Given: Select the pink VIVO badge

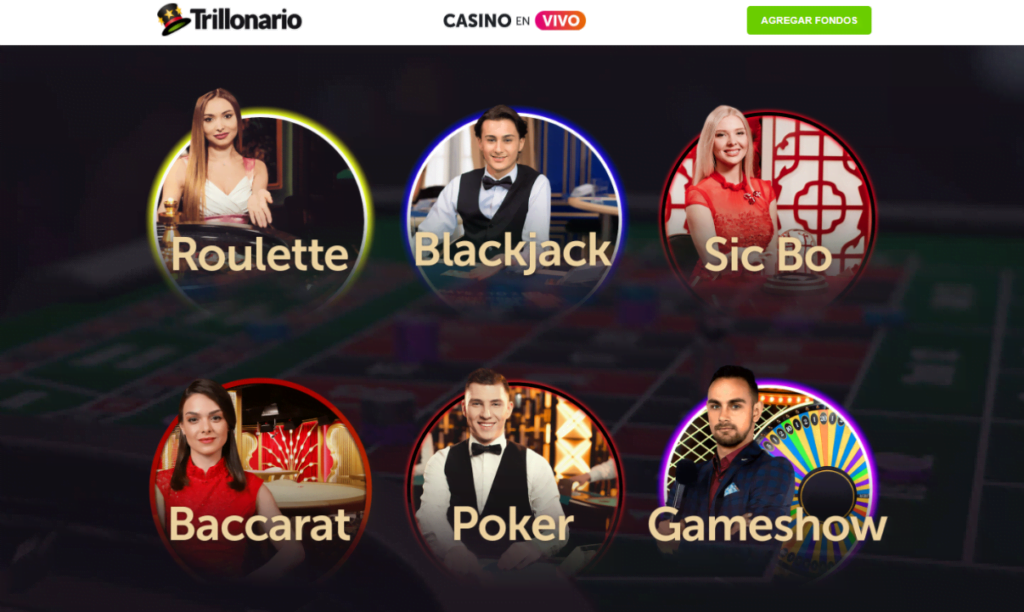Looking at the screenshot, I should click(x=560, y=21).
